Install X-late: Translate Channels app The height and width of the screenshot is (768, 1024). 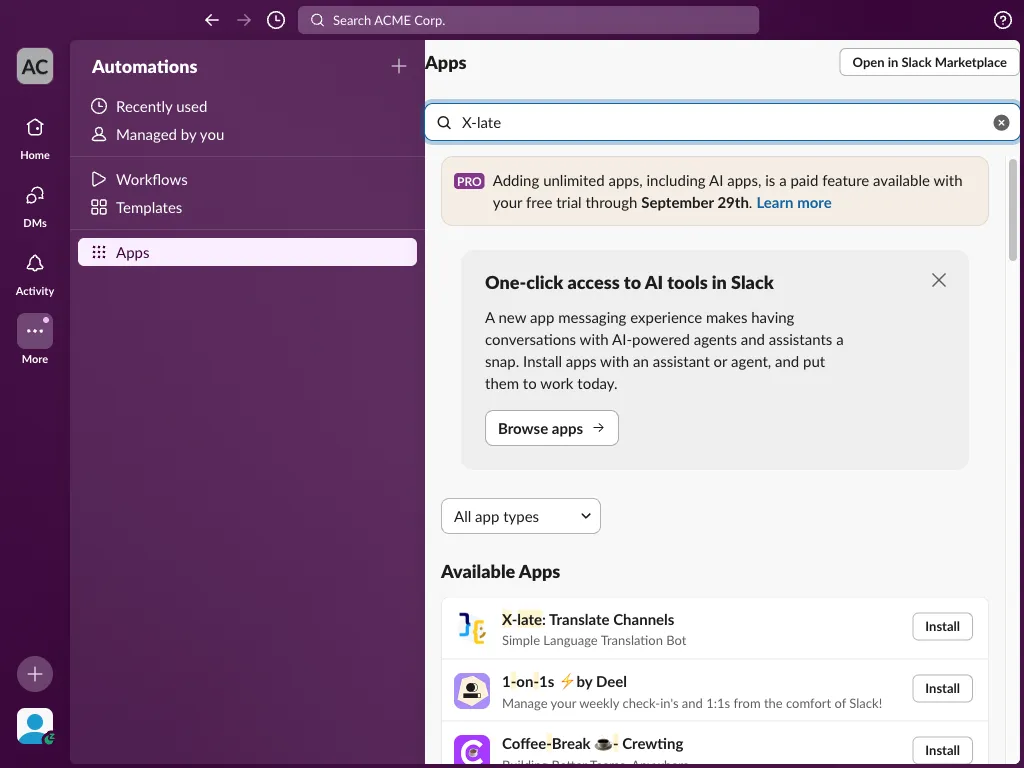click(x=942, y=626)
